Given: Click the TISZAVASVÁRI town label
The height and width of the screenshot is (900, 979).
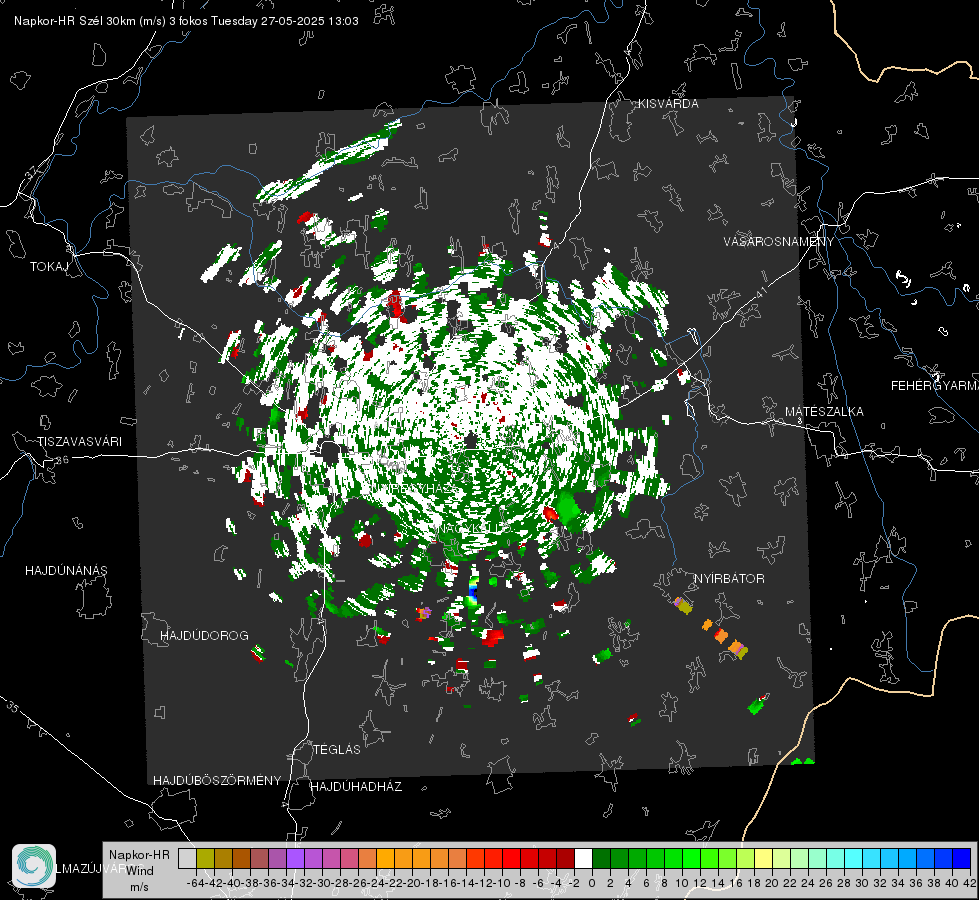Looking at the screenshot, I should pyautogui.click(x=79, y=442).
